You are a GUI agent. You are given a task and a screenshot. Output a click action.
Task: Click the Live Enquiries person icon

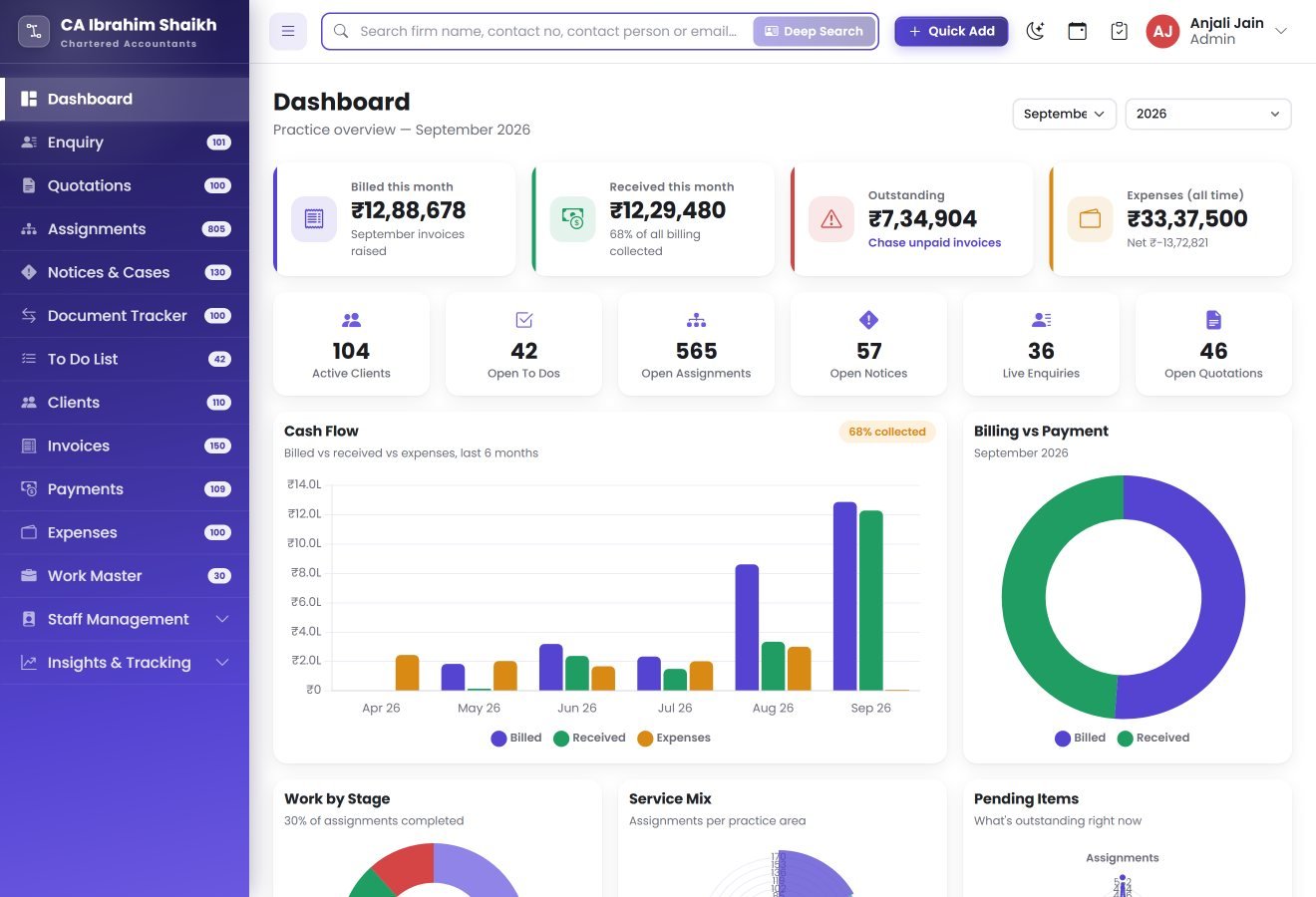coord(1041,320)
